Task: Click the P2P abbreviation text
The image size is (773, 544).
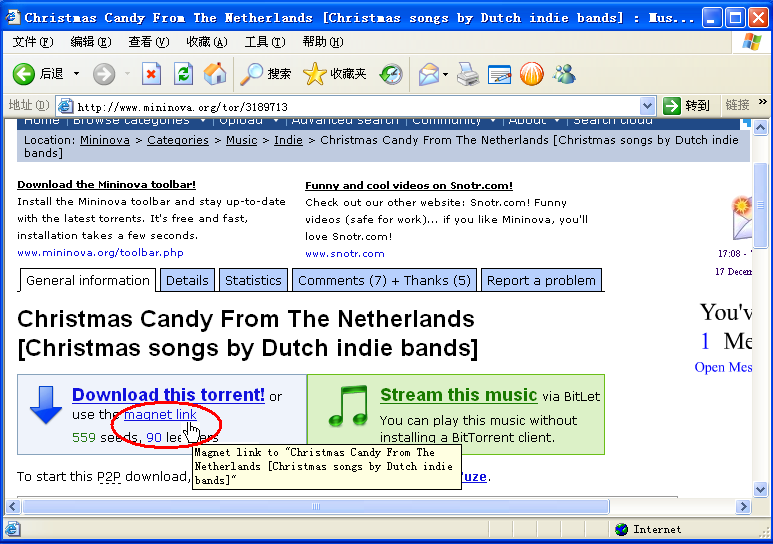Action: 109,476
